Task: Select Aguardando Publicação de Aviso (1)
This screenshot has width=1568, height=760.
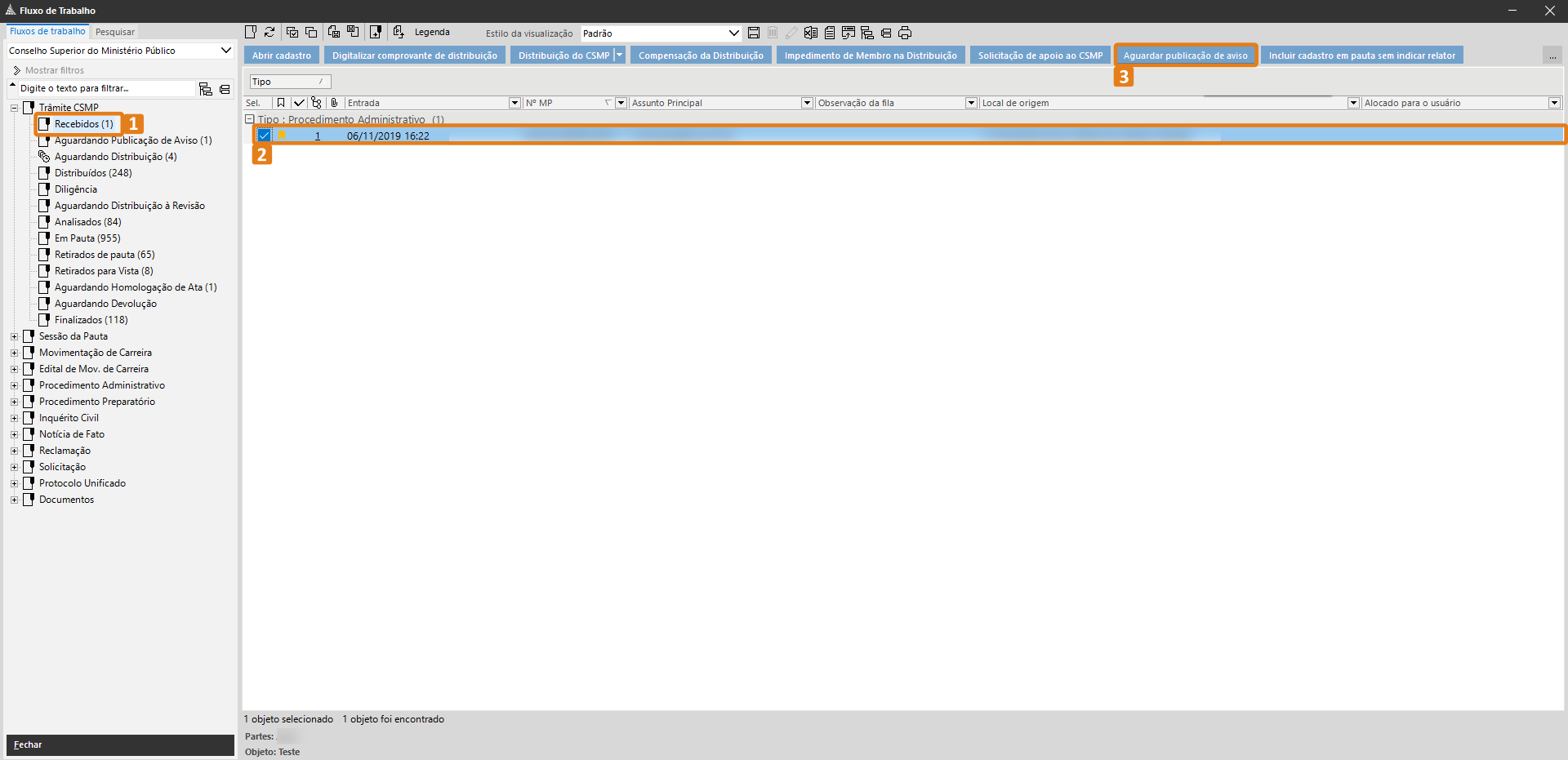Action: (x=133, y=140)
